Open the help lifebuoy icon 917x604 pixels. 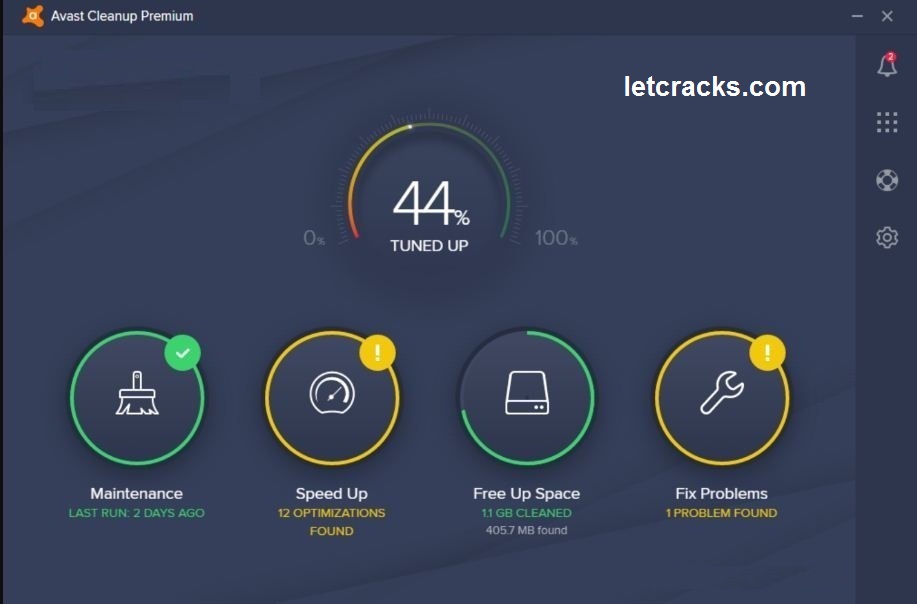pyautogui.click(x=887, y=180)
